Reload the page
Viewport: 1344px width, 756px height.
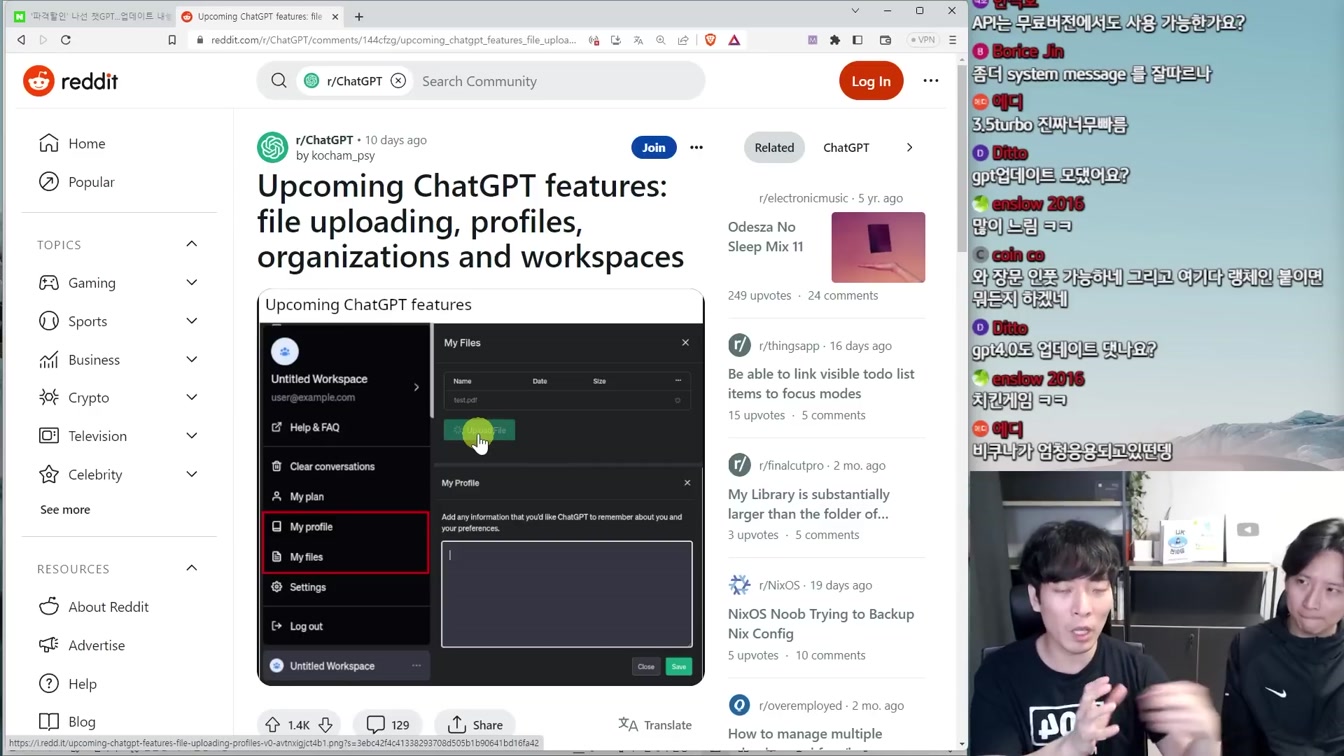(66, 40)
